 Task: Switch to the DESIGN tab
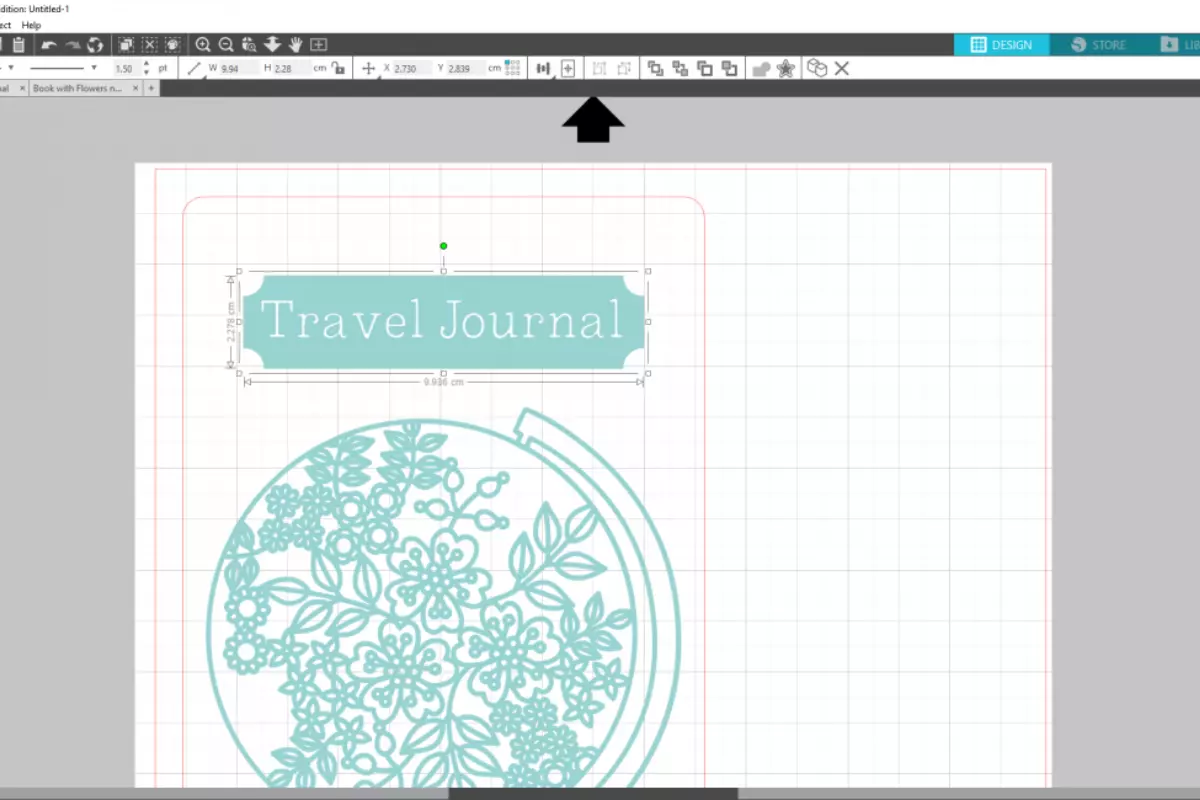1001,45
